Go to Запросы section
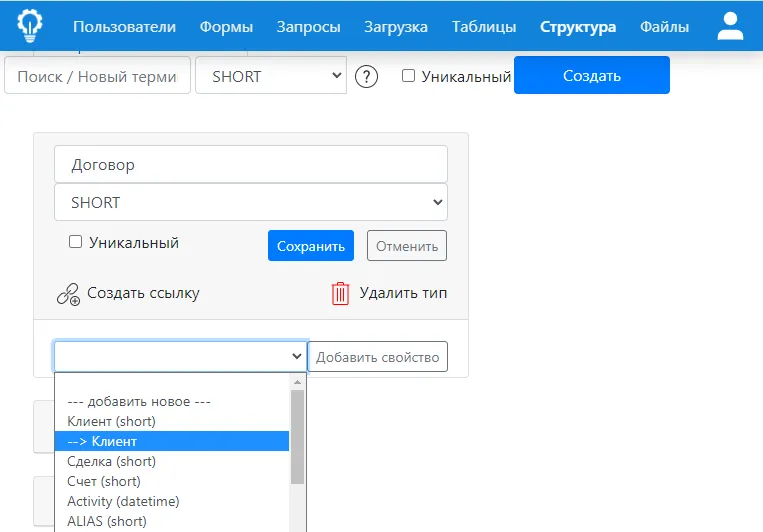763x532 pixels. [309, 27]
